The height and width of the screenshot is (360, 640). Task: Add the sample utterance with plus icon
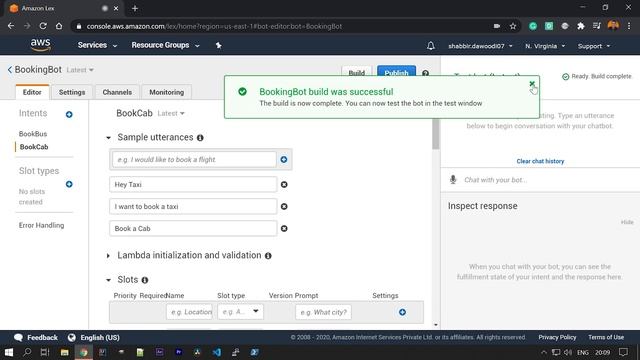tap(284, 160)
